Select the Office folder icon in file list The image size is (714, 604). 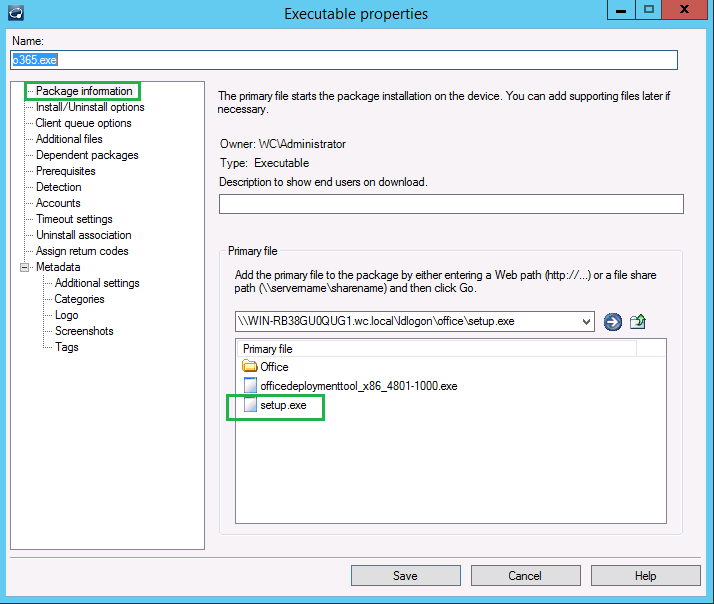pos(250,367)
